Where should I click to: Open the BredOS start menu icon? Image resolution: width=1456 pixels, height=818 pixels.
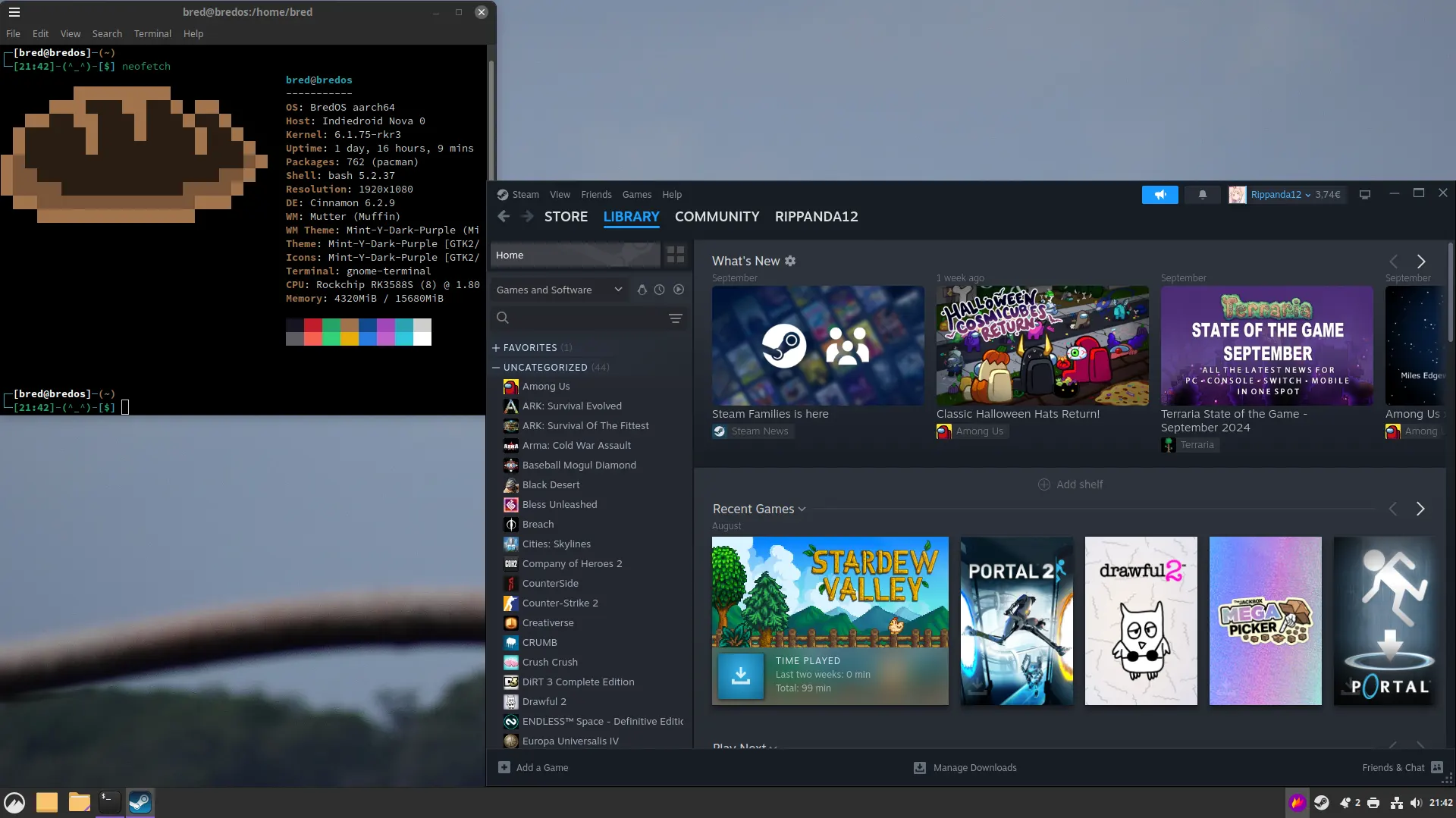(14, 803)
